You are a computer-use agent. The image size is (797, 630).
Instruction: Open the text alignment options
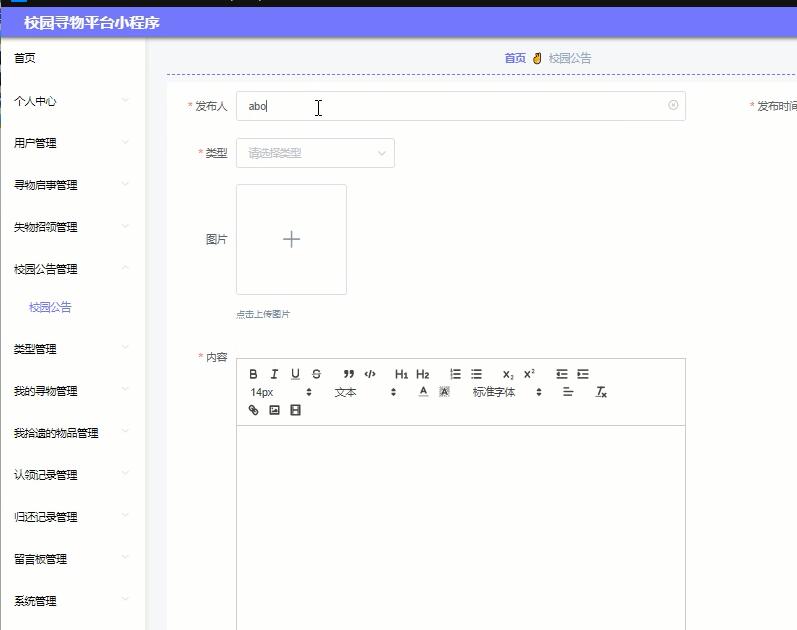click(568, 392)
